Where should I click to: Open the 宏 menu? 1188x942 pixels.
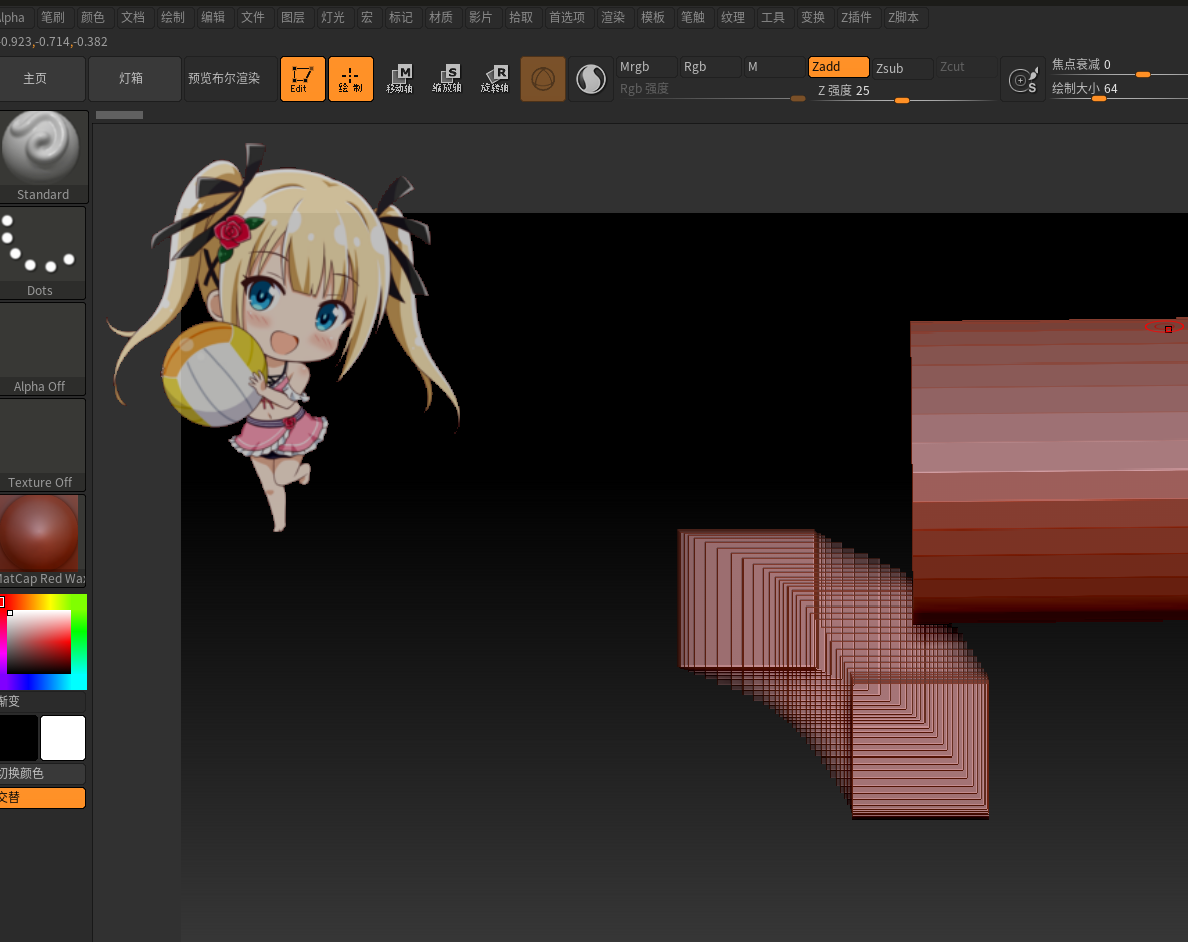pyautogui.click(x=367, y=17)
